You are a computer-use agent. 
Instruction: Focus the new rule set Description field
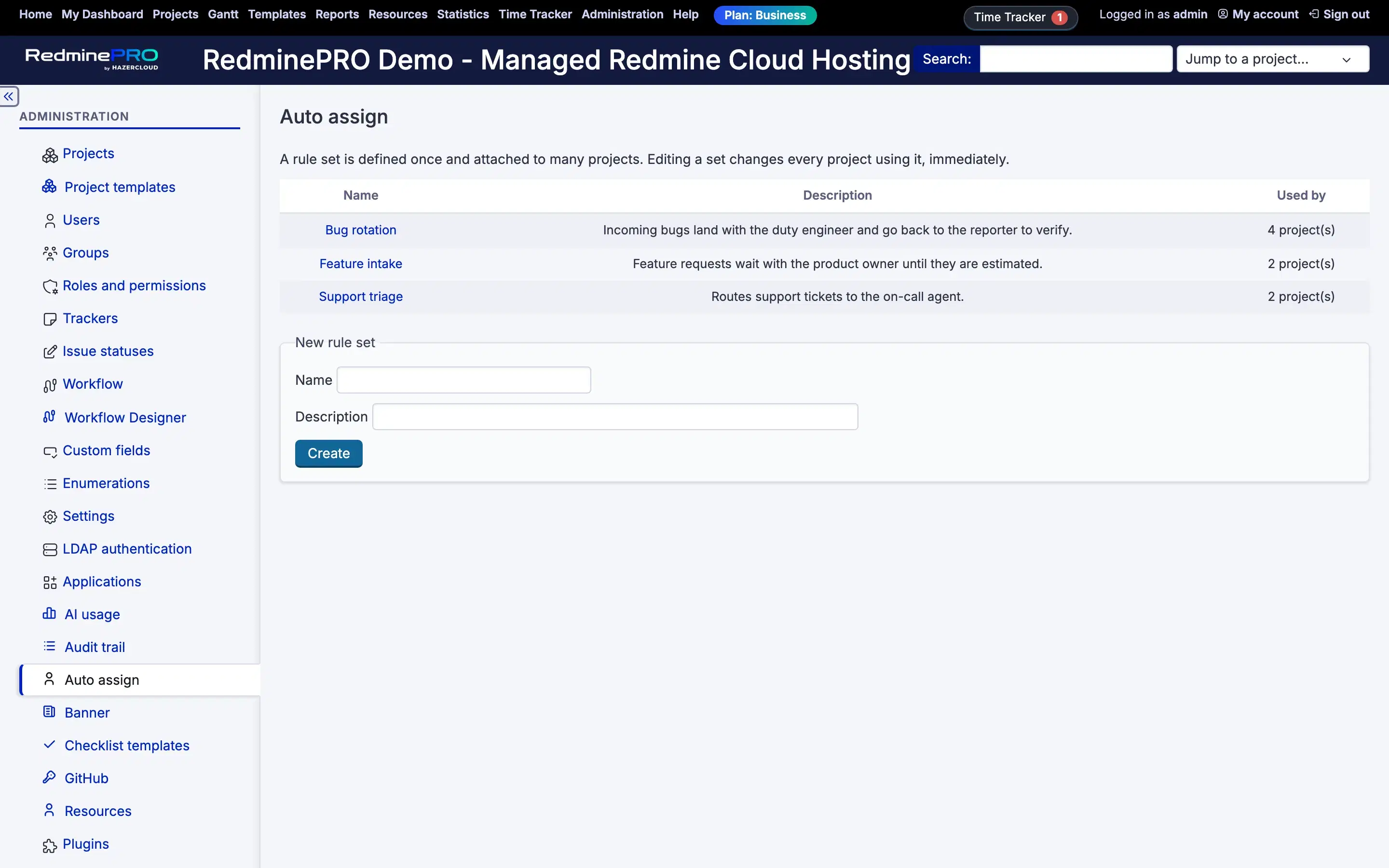pos(615,417)
